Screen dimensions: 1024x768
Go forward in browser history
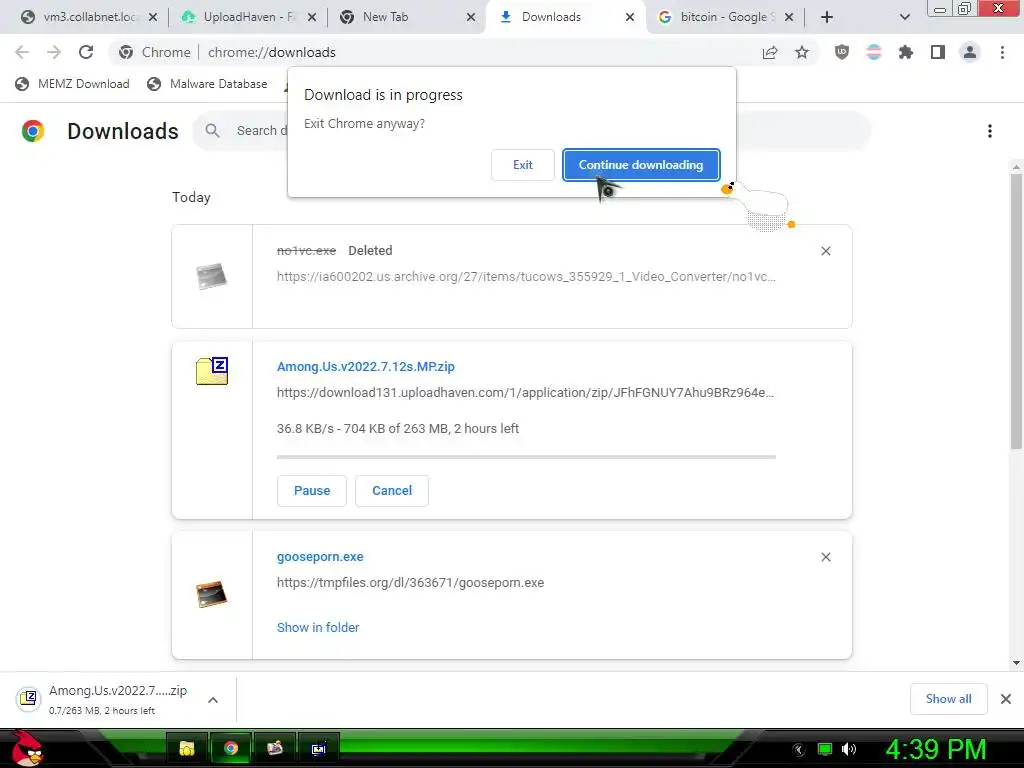point(54,52)
